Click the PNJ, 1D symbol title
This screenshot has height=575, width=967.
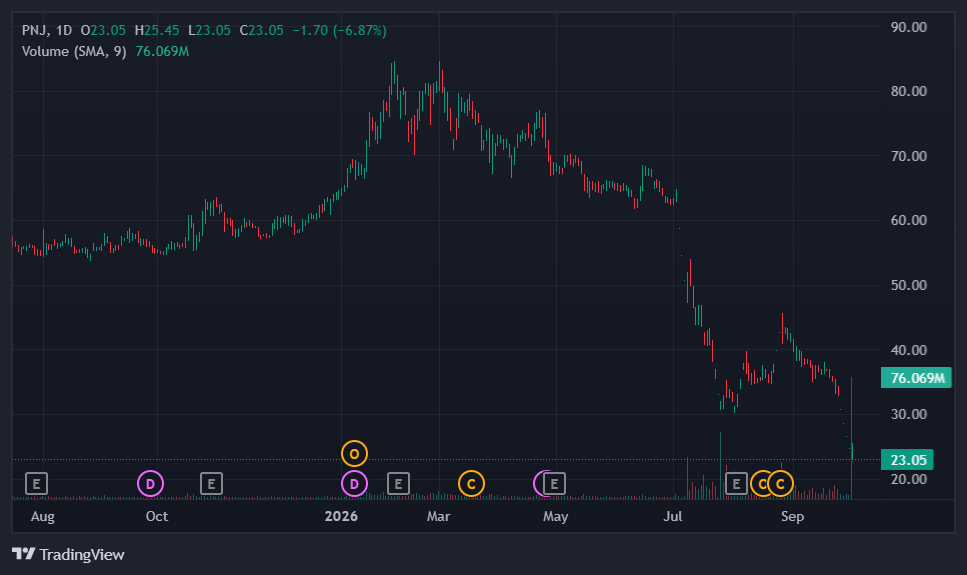point(47,30)
